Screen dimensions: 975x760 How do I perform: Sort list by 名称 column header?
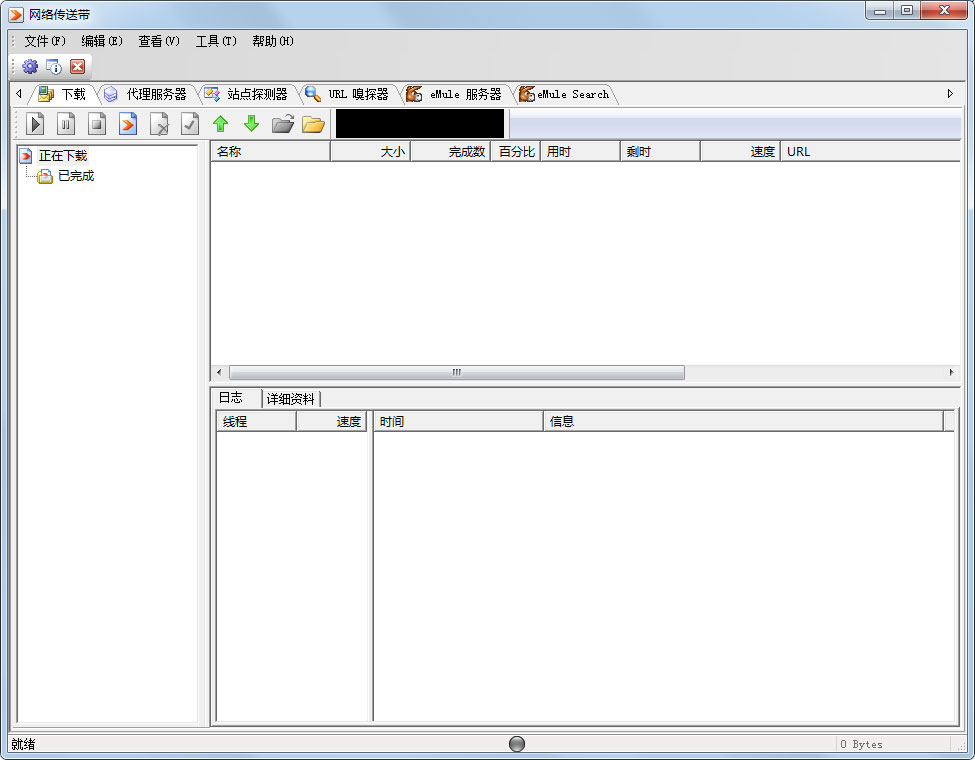(x=270, y=152)
